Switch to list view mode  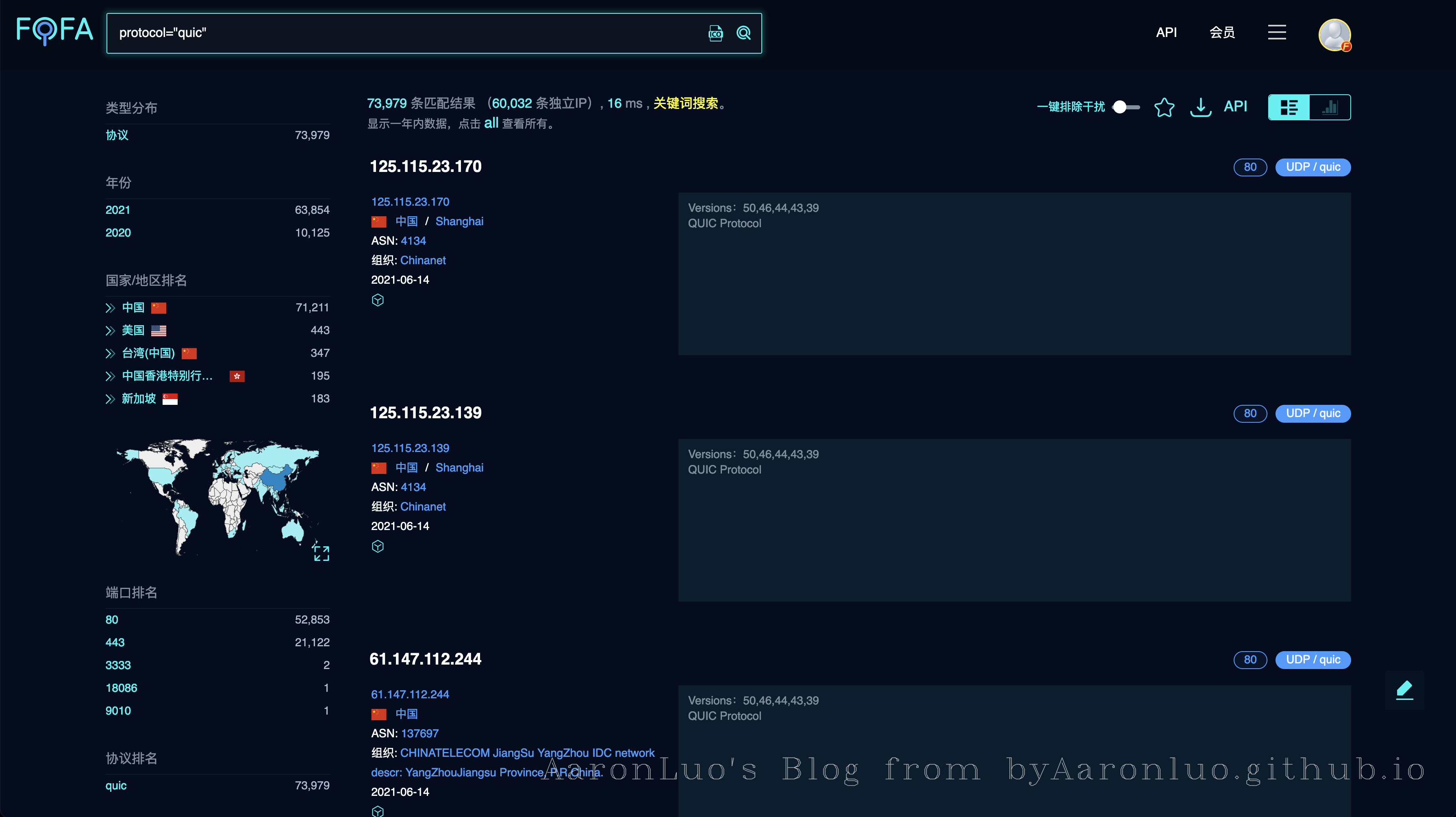point(1289,107)
